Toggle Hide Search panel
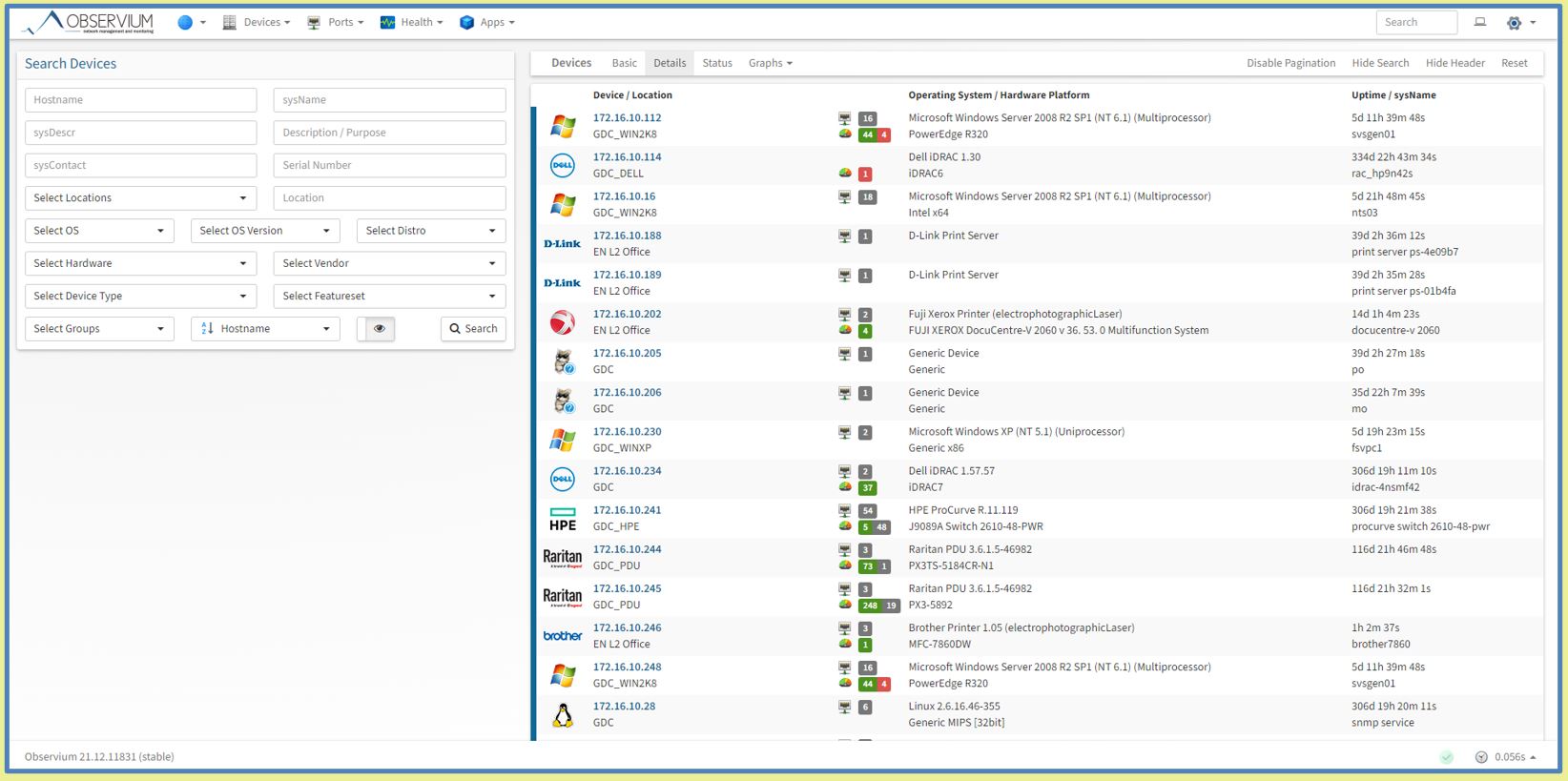This screenshot has width=1568, height=781. click(x=1379, y=63)
